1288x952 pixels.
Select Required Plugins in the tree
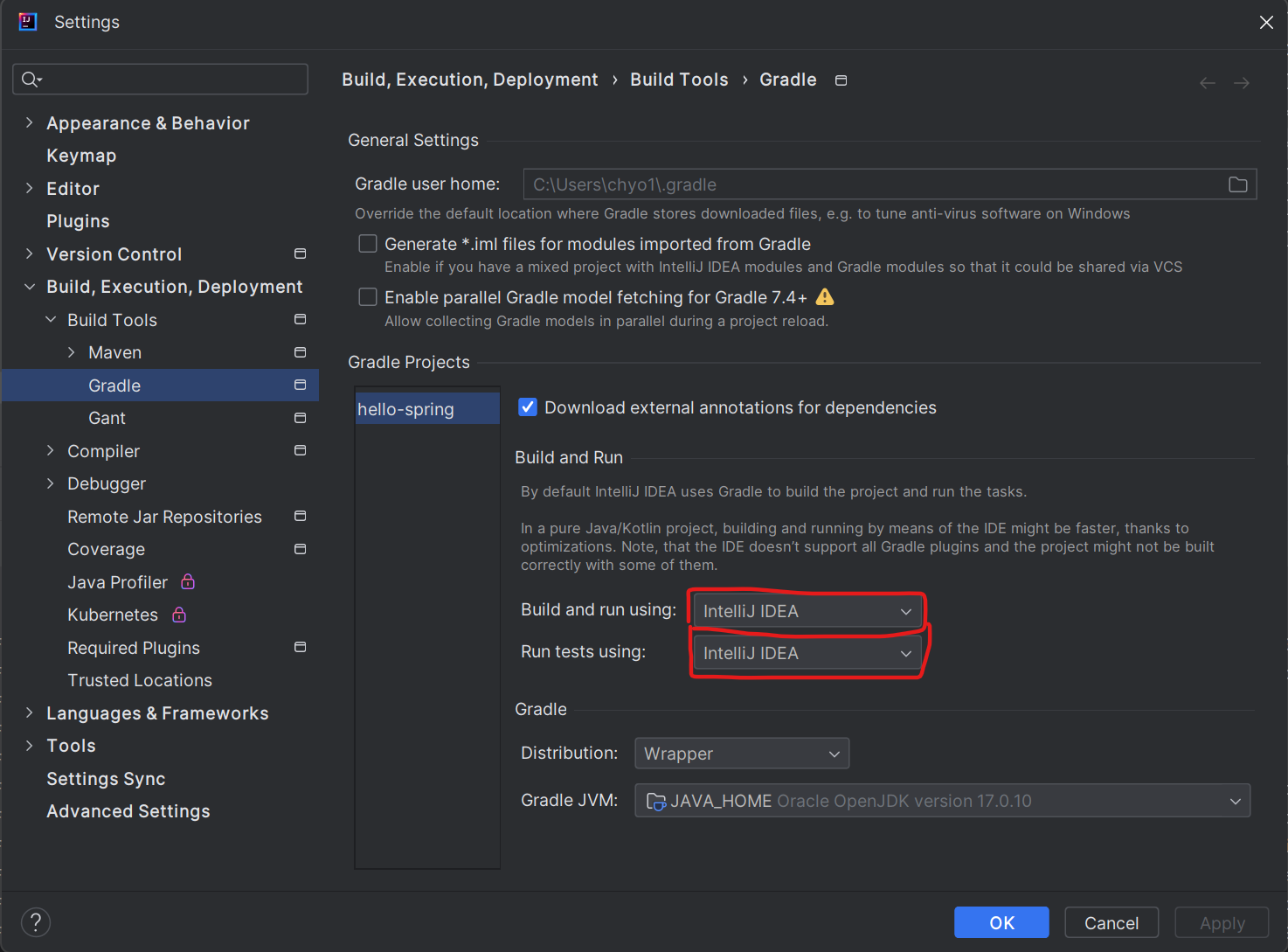click(x=134, y=648)
